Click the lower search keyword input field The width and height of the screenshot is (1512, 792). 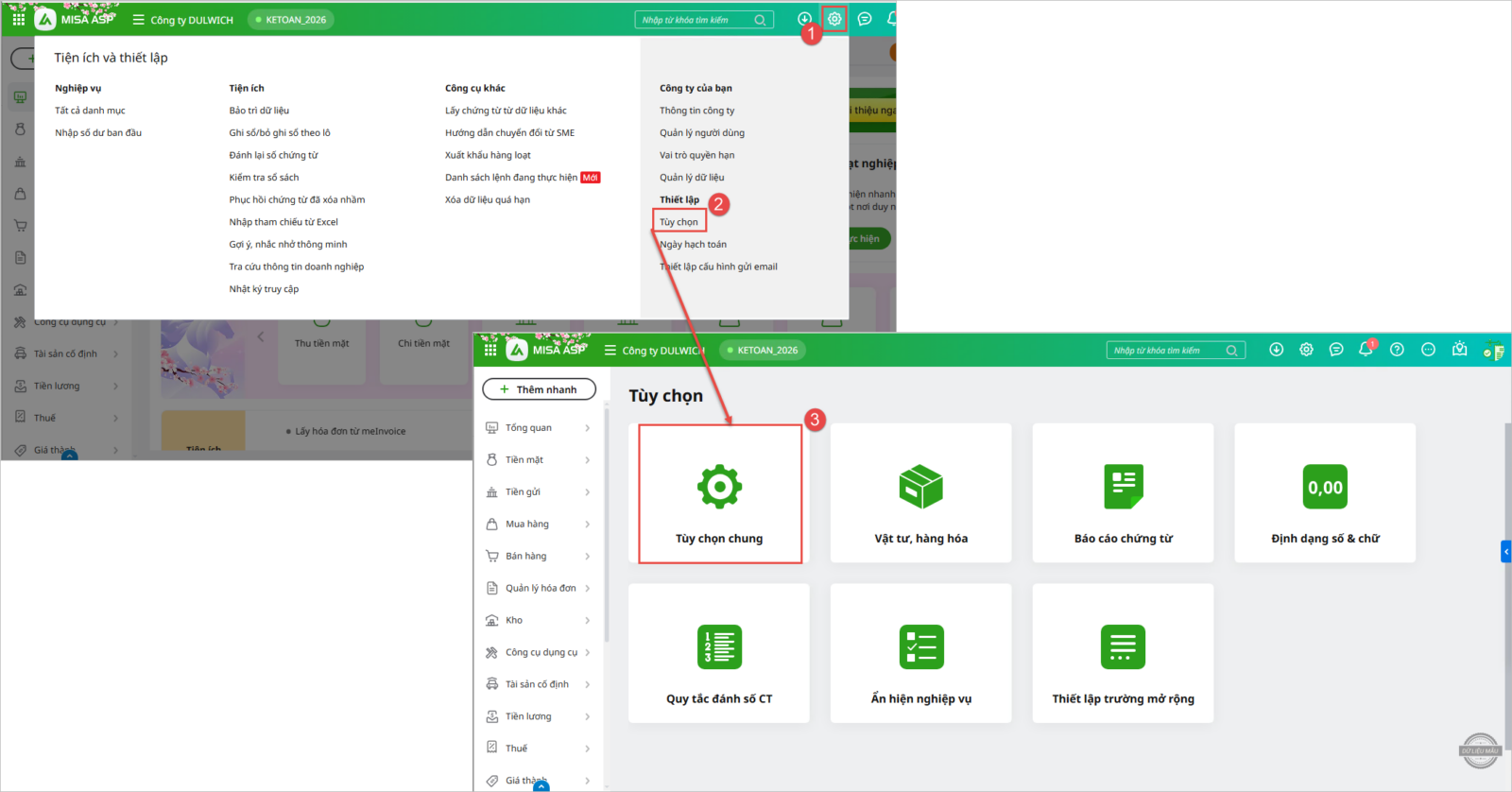point(1166,351)
